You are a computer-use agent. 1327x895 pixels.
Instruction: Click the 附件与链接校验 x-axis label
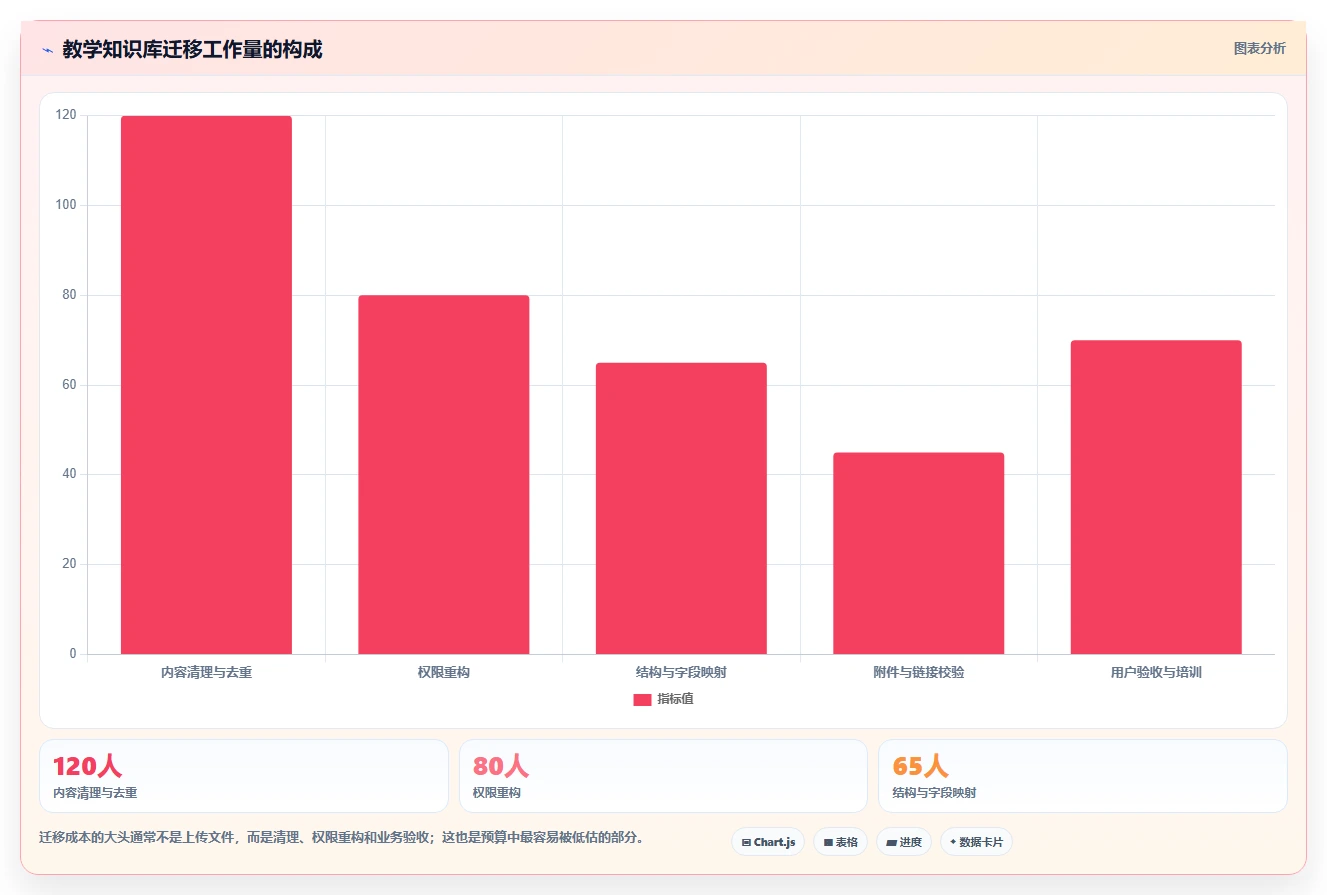click(x=918, y=672)
